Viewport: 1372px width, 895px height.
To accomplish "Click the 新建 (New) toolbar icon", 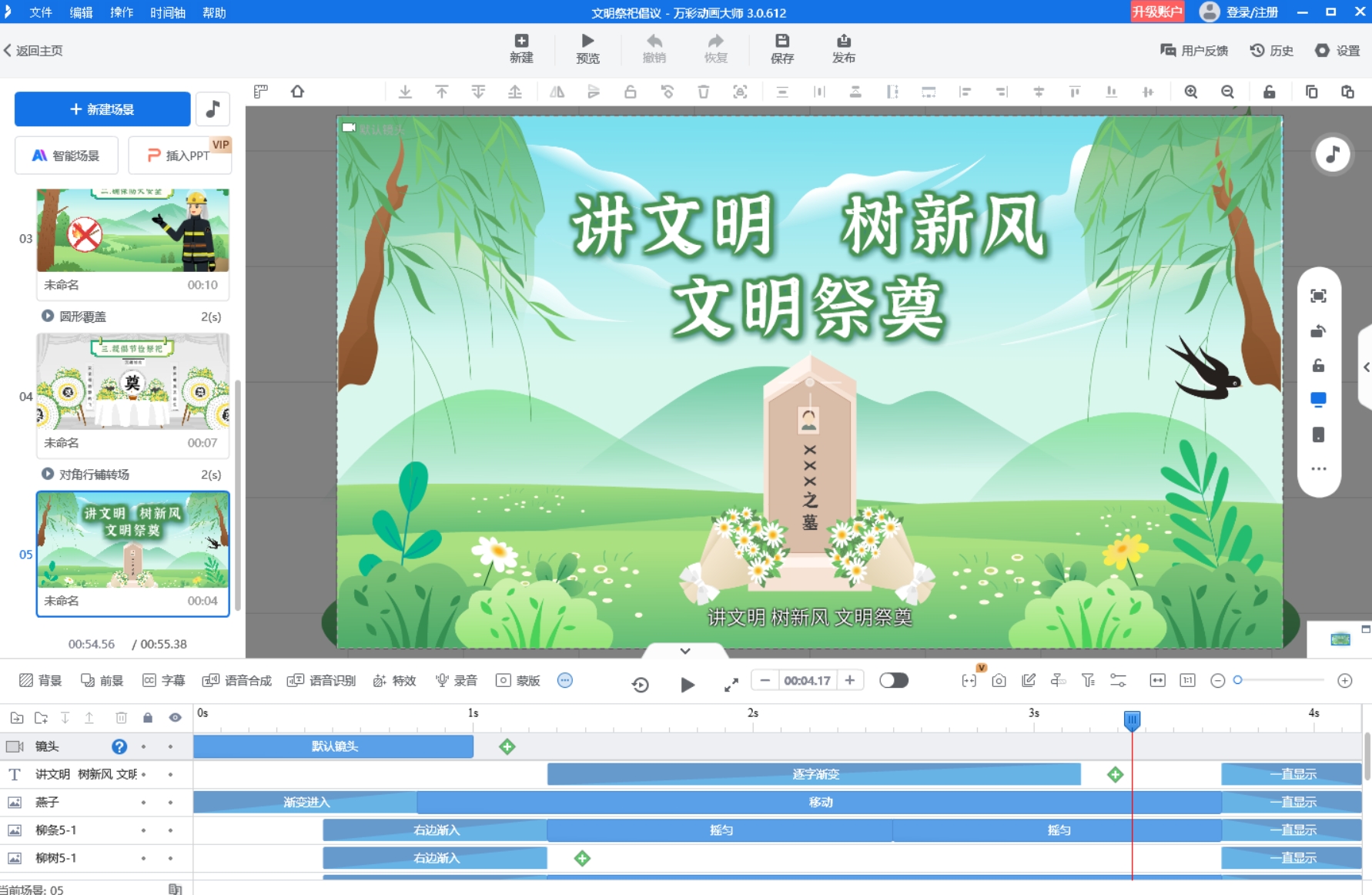I will tap(521, 49).
